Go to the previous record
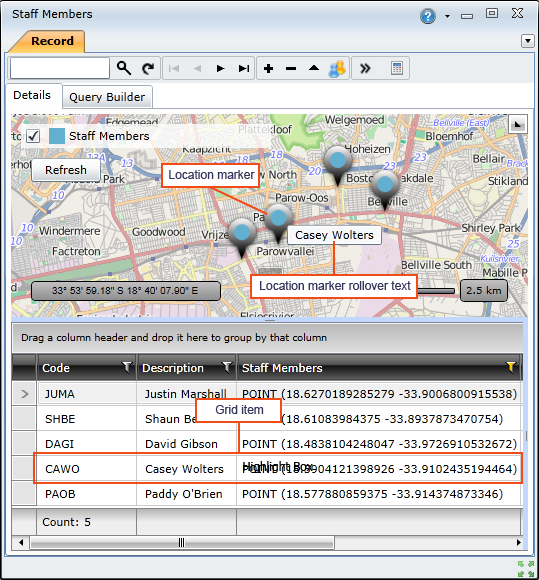This screenshot has height=580, width=539. tap(197, 68)
